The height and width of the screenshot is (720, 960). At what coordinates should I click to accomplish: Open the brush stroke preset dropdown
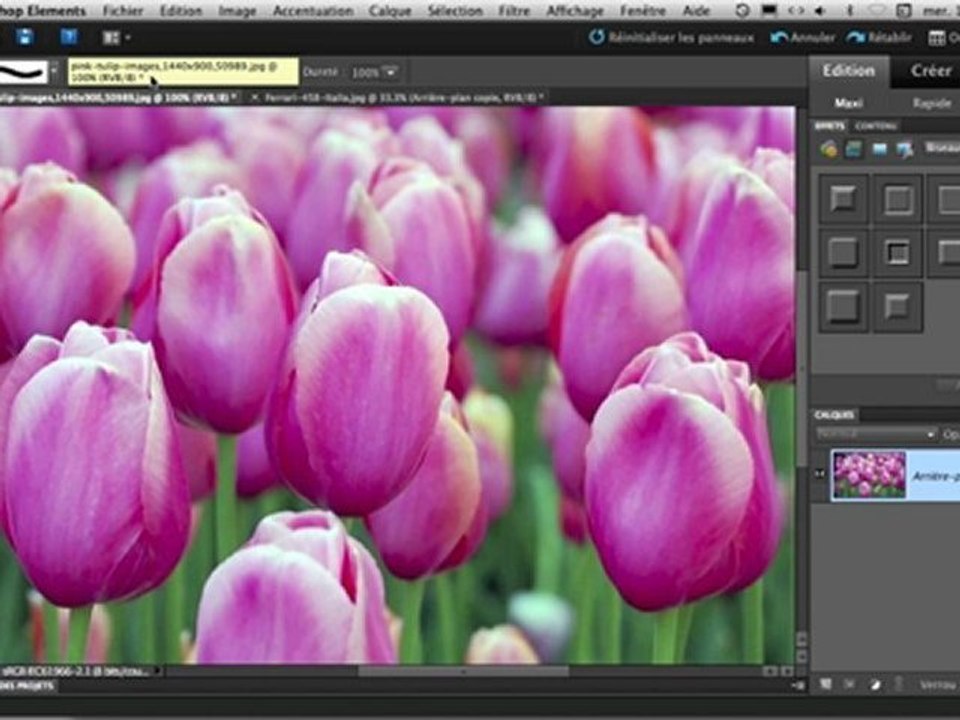55,72
